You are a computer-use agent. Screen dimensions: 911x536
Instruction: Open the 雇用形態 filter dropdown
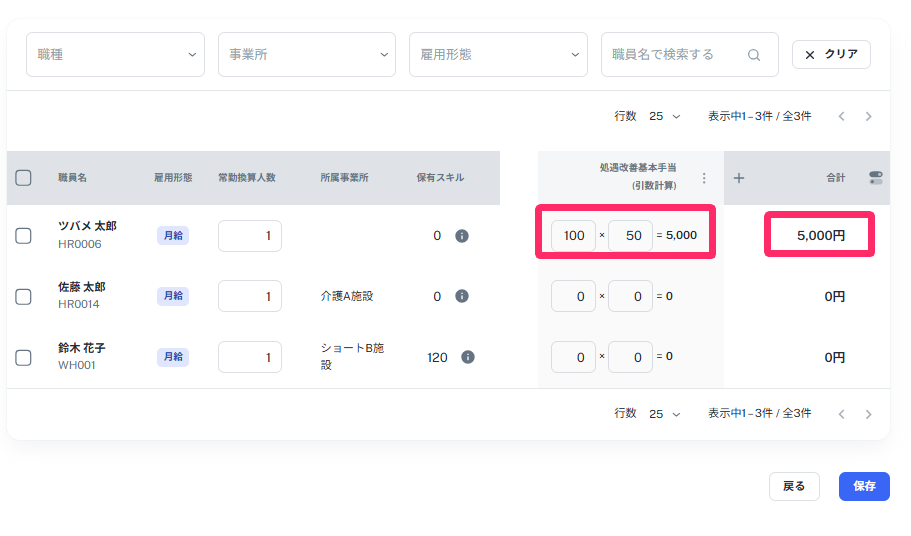point(498,55)
